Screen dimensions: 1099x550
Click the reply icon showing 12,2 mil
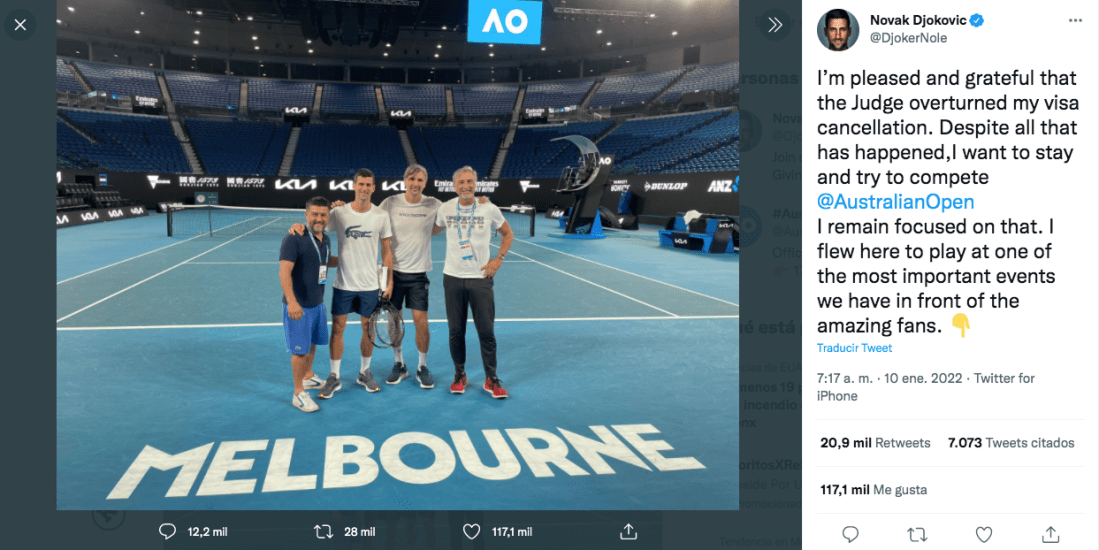pyautogui.click(x=168, y=532)
